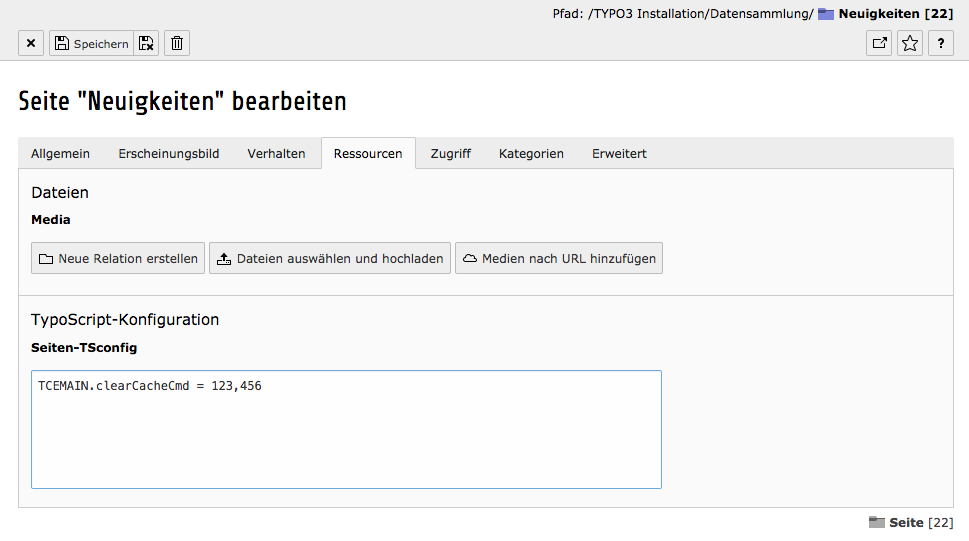Open the Kategorien tab
This screenshot has width=969, height=541.
(531, 153)
